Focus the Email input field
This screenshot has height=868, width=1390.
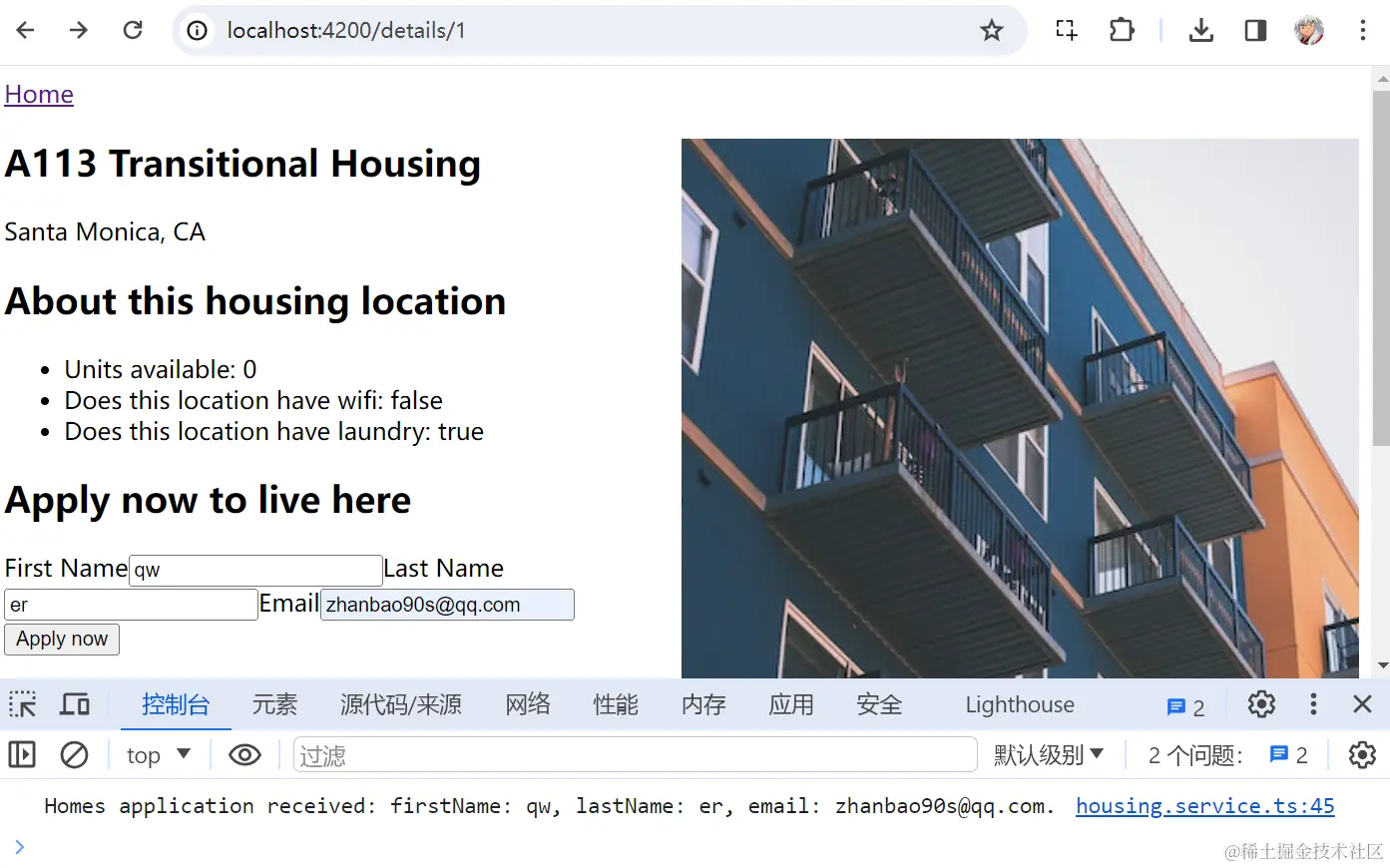click(x=447, y=605)
